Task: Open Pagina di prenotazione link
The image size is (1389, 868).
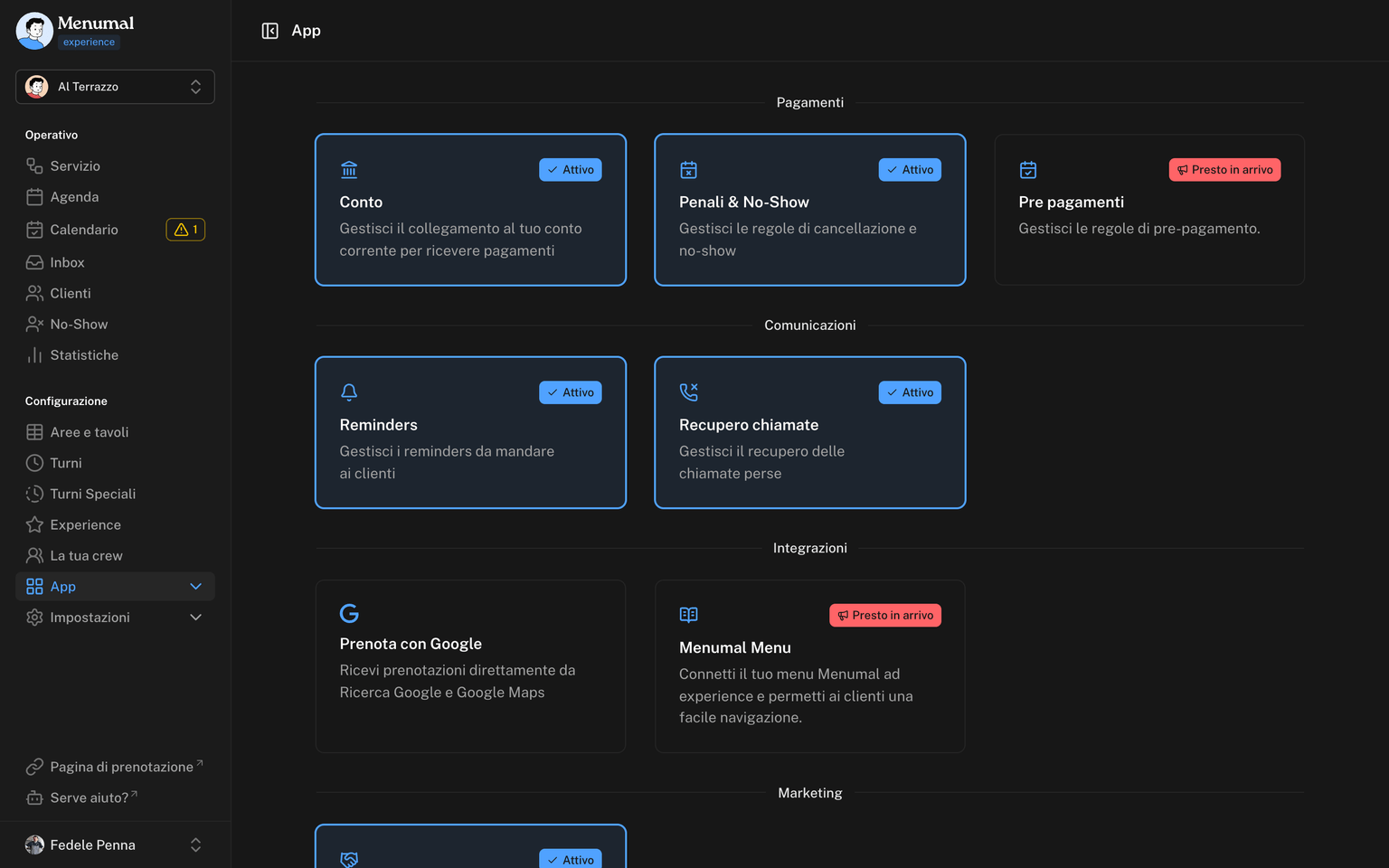Action: point(115,767)
